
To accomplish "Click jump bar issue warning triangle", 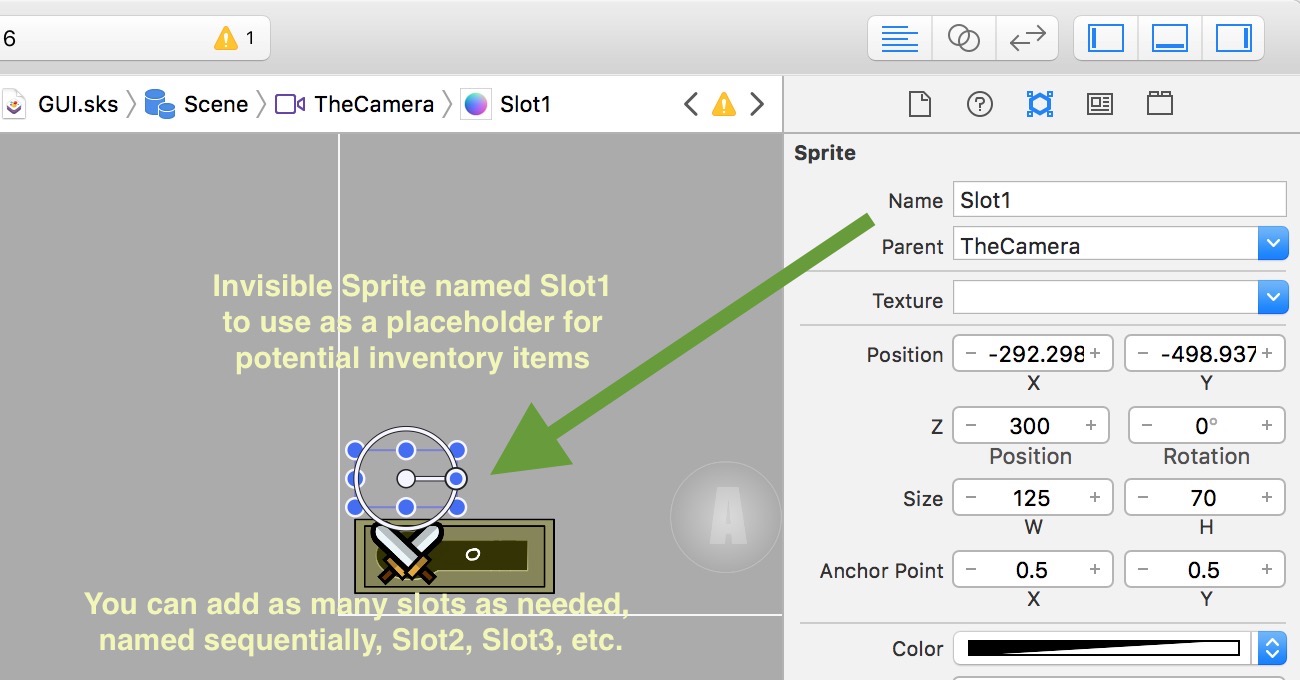I will (x=723, y=104).
